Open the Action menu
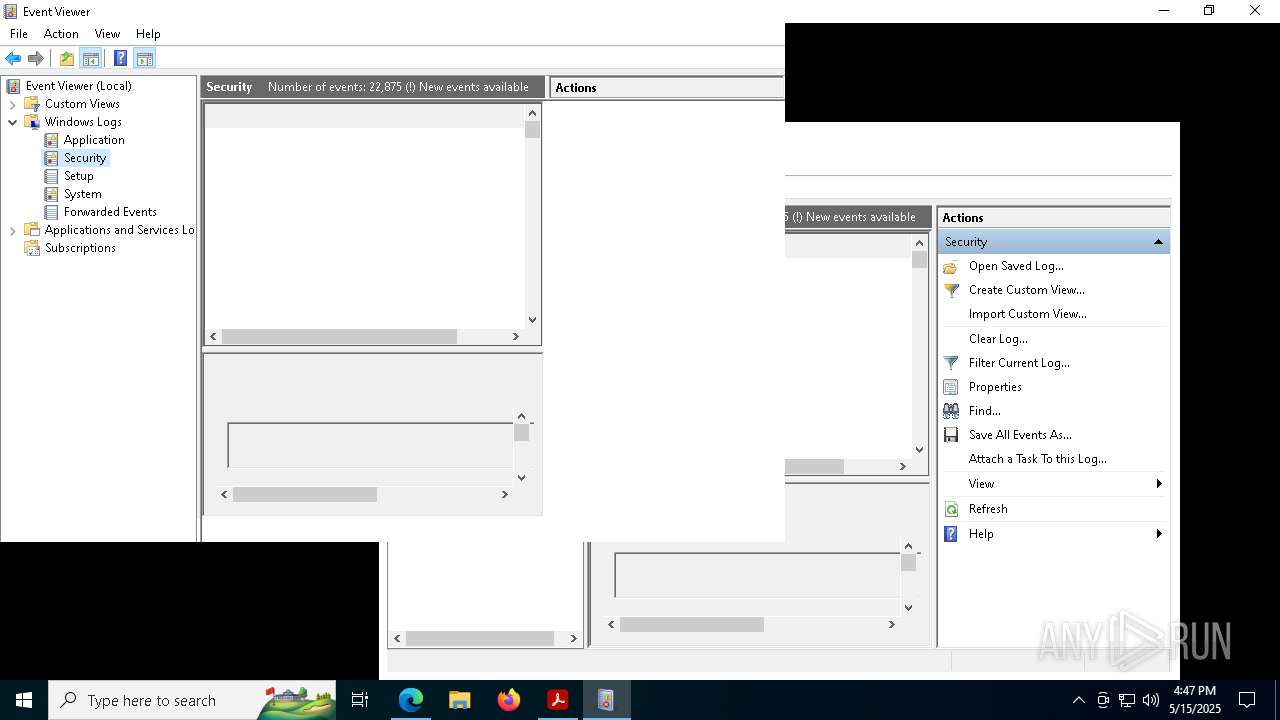 click(x=61, y=34)
